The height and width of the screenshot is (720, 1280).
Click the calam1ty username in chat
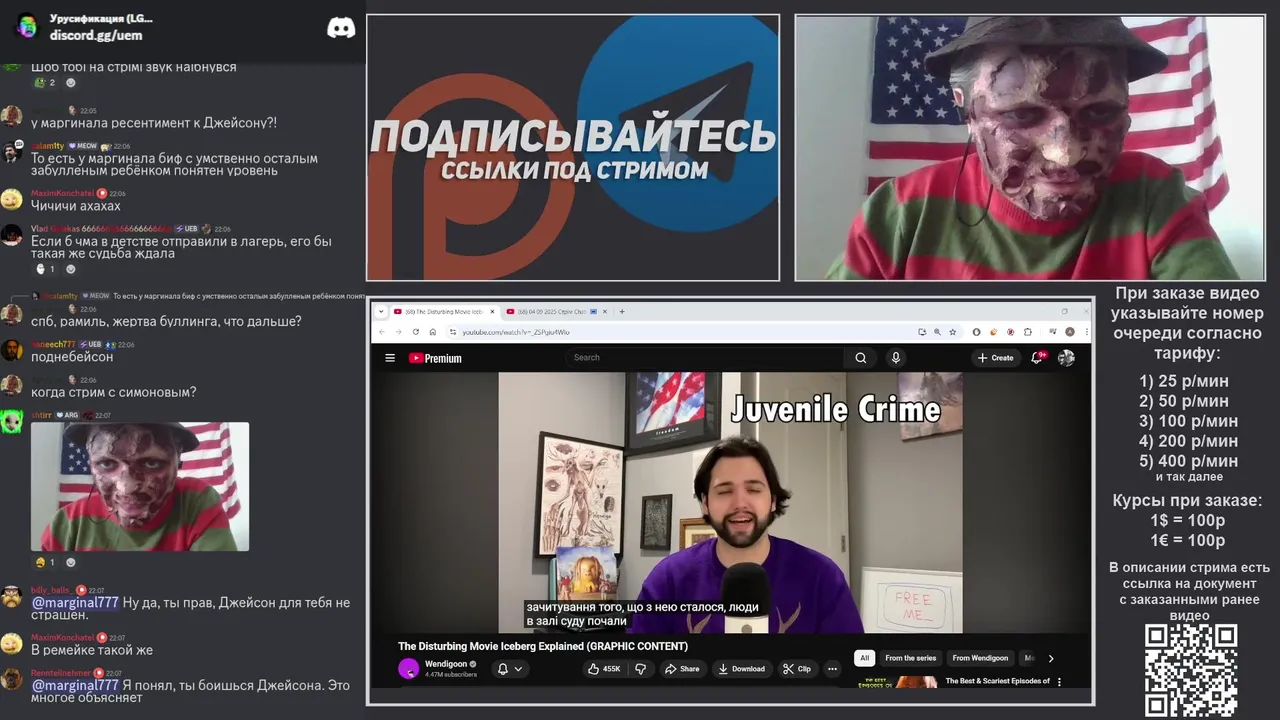(47, 146)
